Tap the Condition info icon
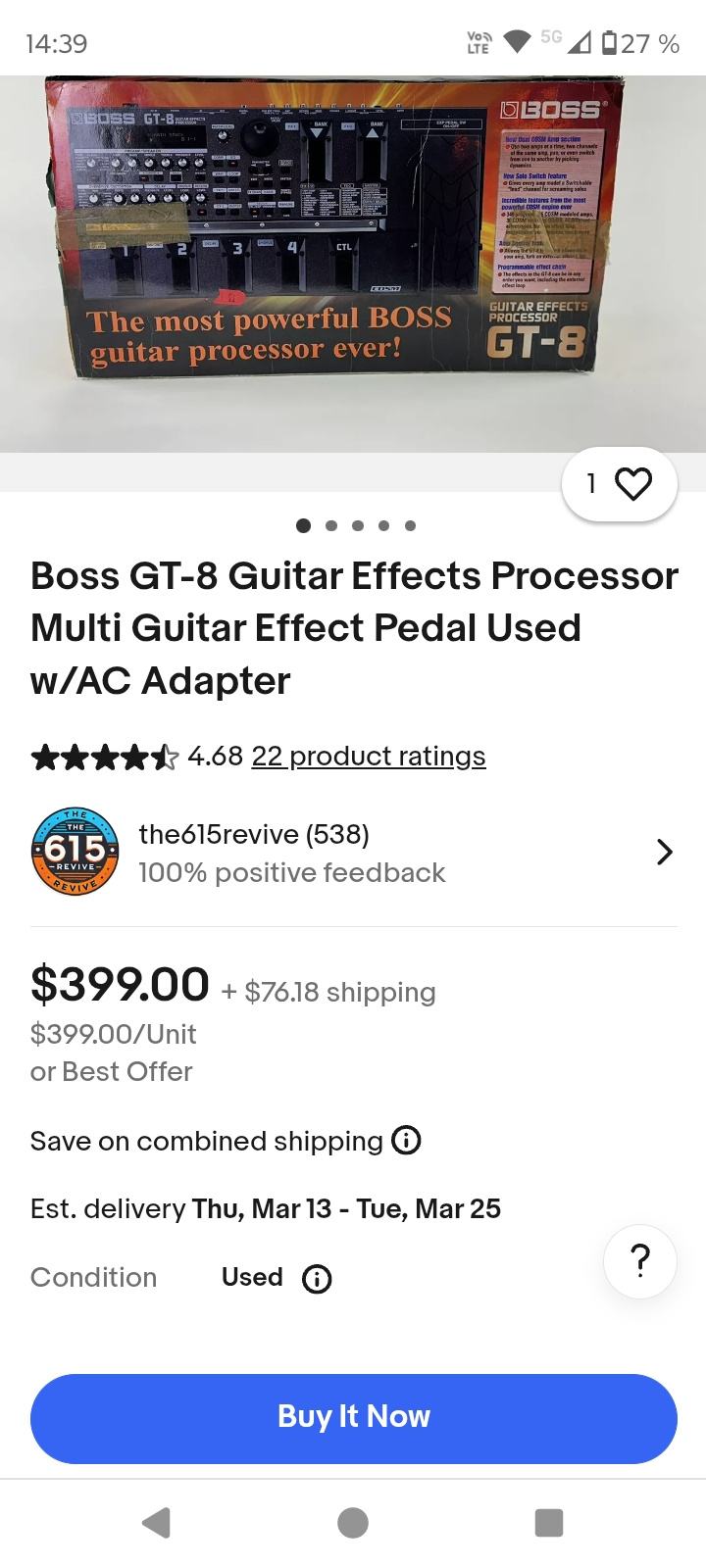This screenshot has height=1568, width=706. (x=316, y=1279)
